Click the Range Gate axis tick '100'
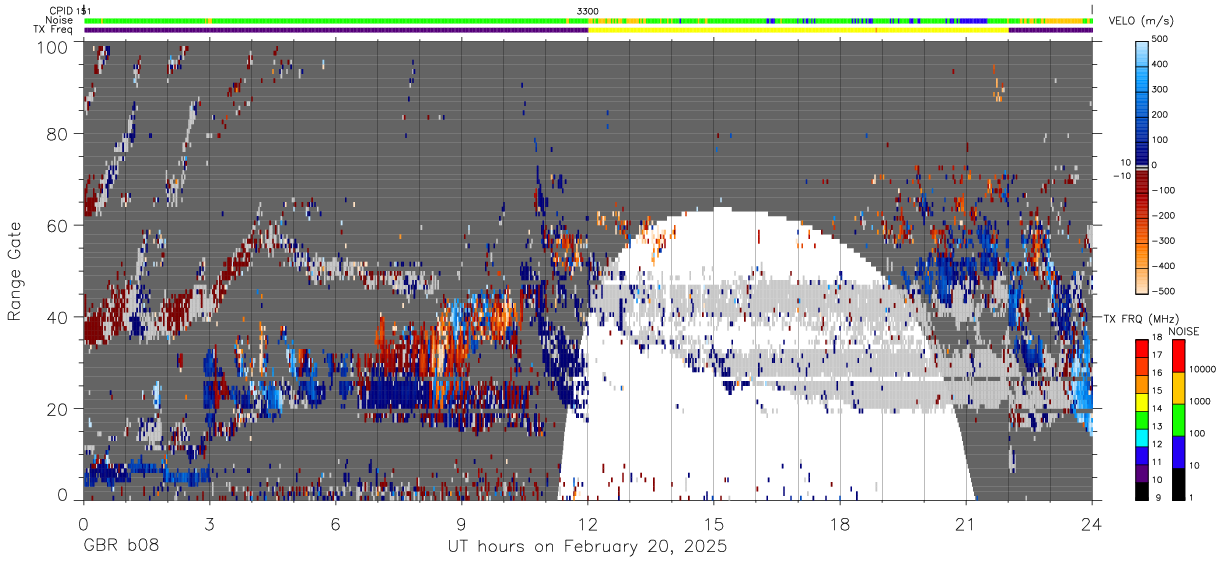The image size is (1228, 567). tap(54, 47)
